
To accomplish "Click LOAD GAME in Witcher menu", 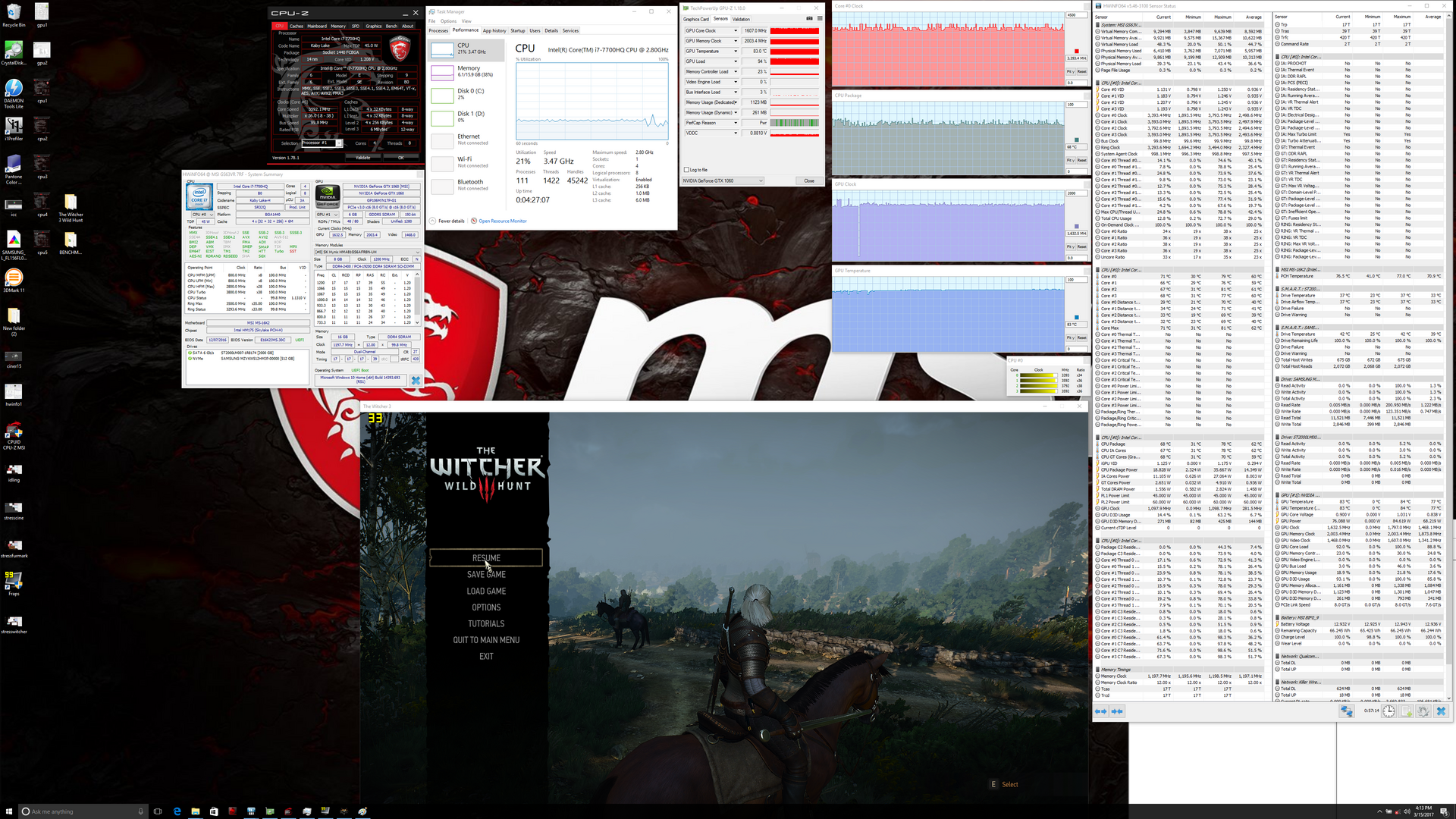I will click(486, 591).
